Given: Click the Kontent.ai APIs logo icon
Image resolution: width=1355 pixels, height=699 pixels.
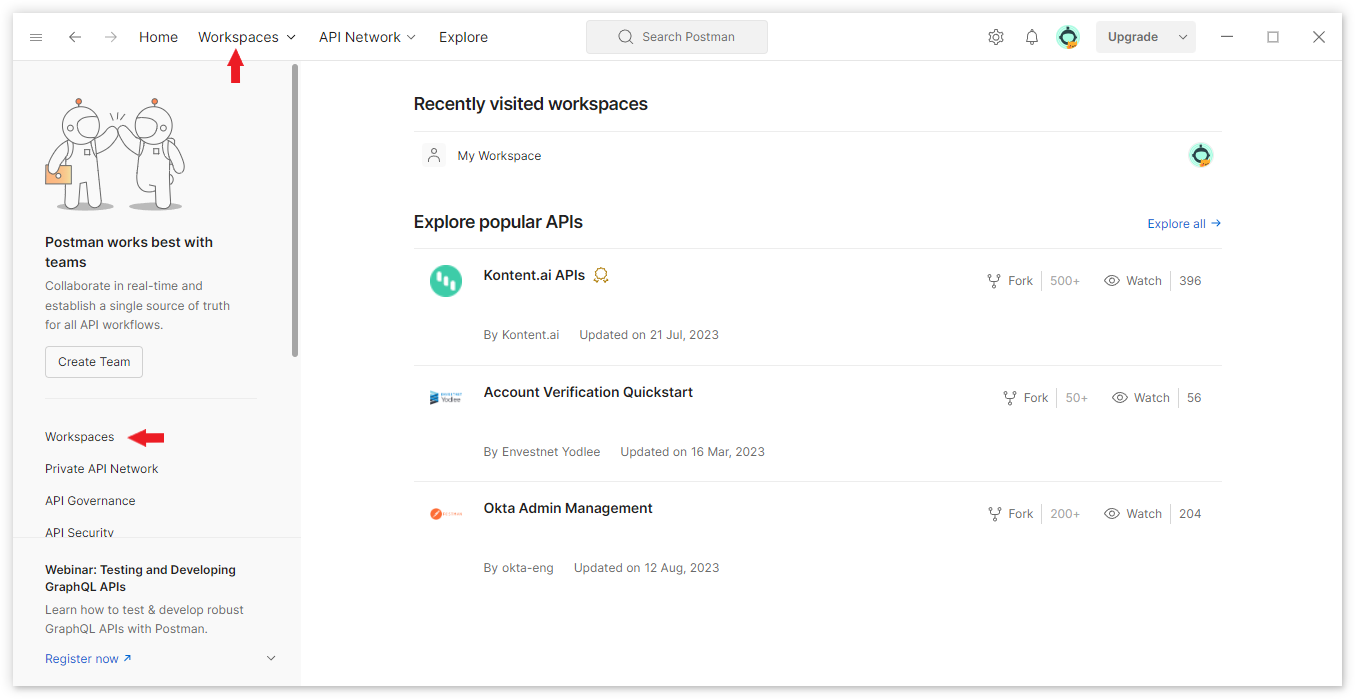Looking at the screenshot, I should [x=445, y=281].
